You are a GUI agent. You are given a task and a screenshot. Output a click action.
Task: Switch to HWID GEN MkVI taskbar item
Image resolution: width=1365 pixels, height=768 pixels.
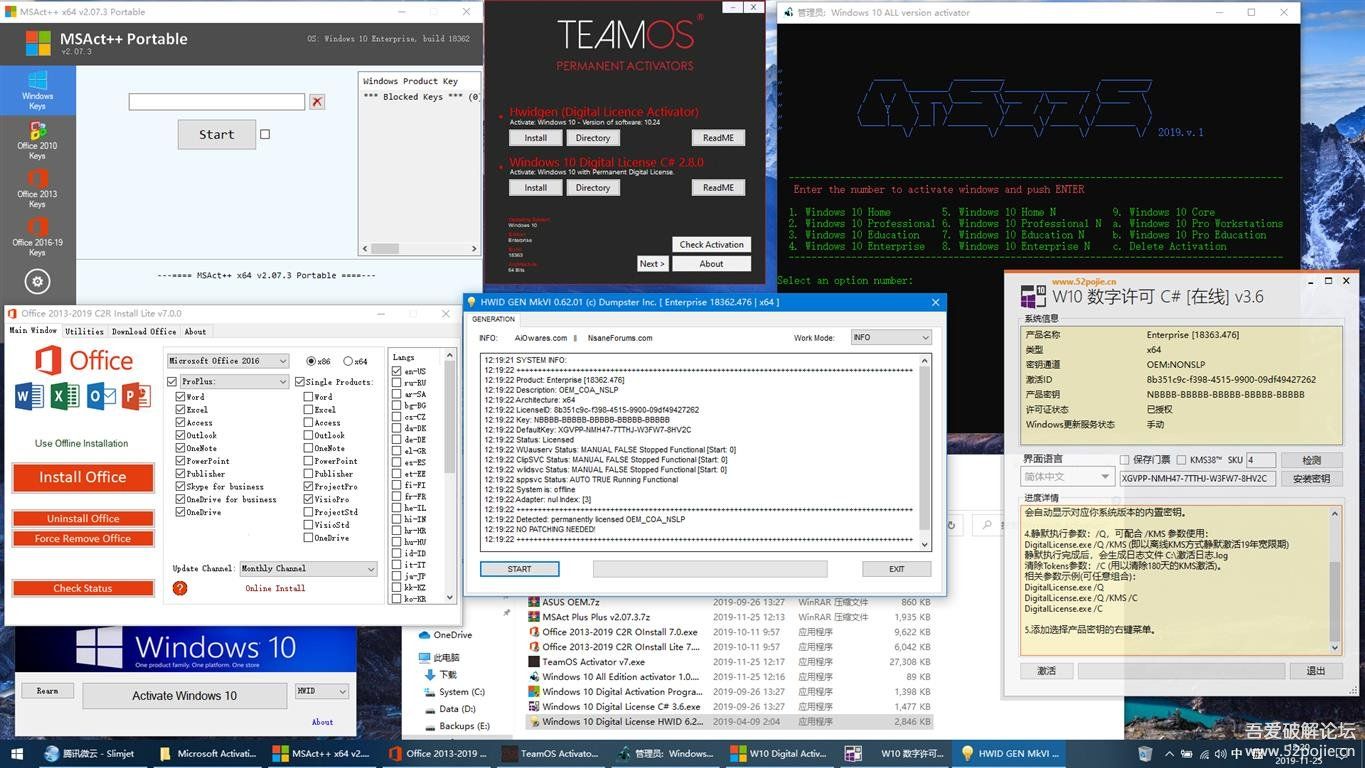coord(1008,753)
